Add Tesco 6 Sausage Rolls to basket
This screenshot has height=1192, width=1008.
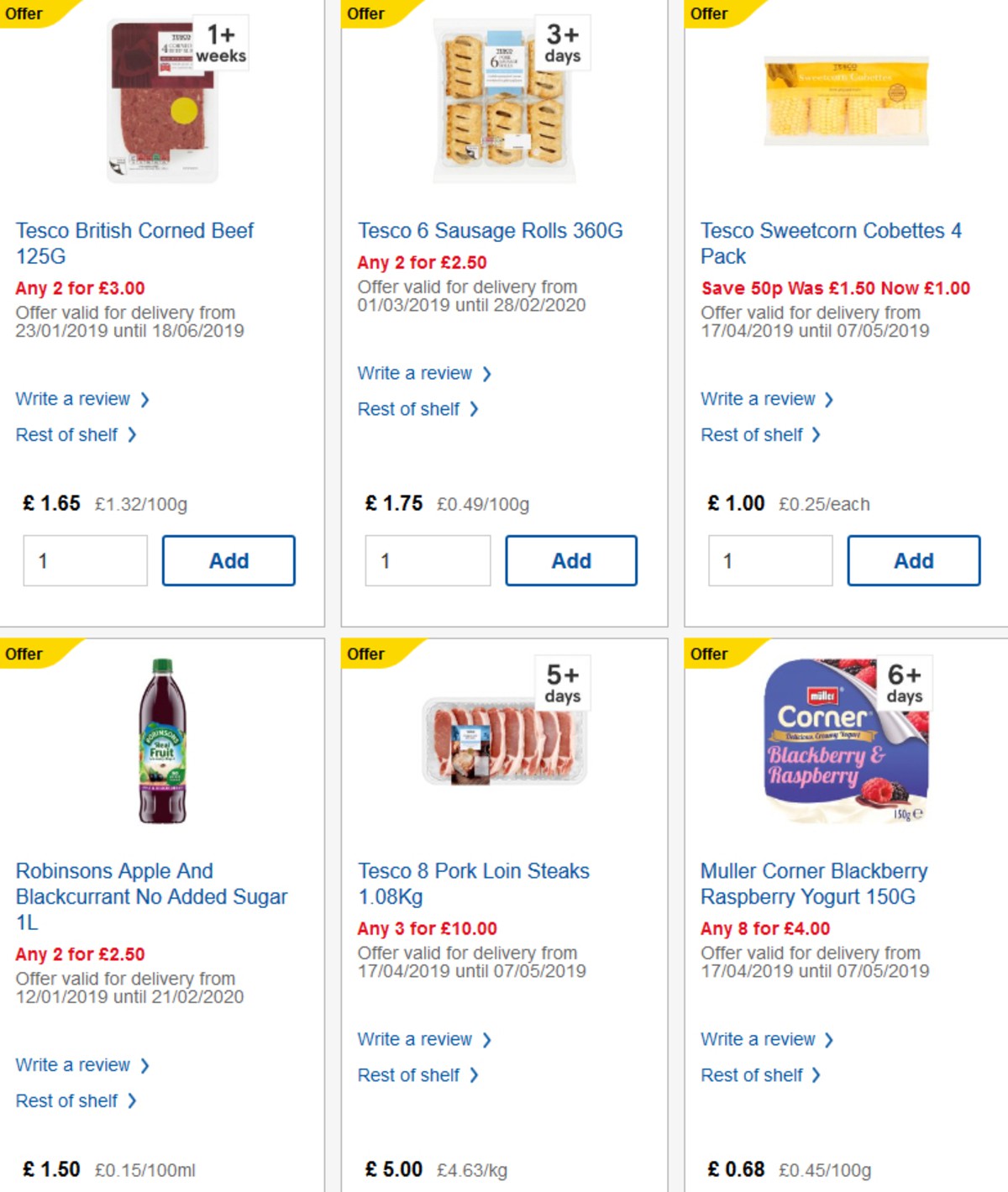pos(571,560)
